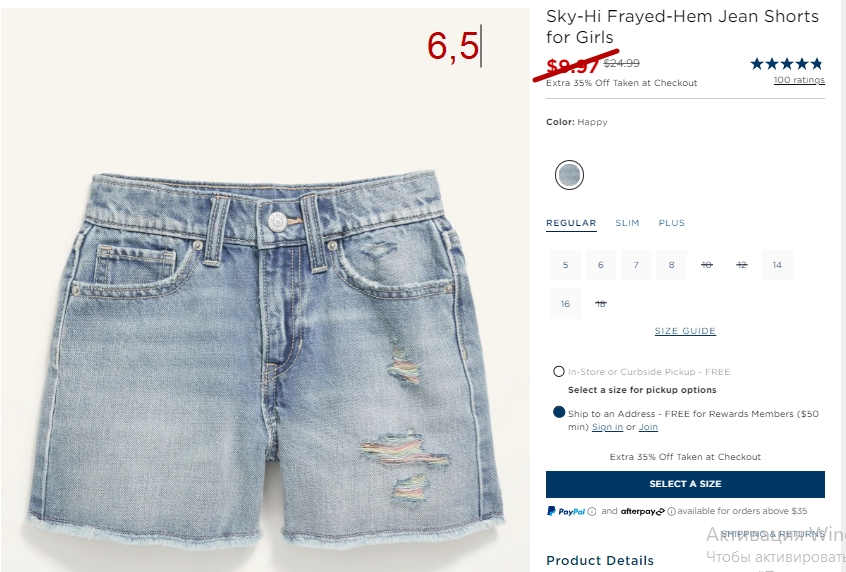The image size is (846, 572).
Task: Choose size 5
Action: point(565,265)
